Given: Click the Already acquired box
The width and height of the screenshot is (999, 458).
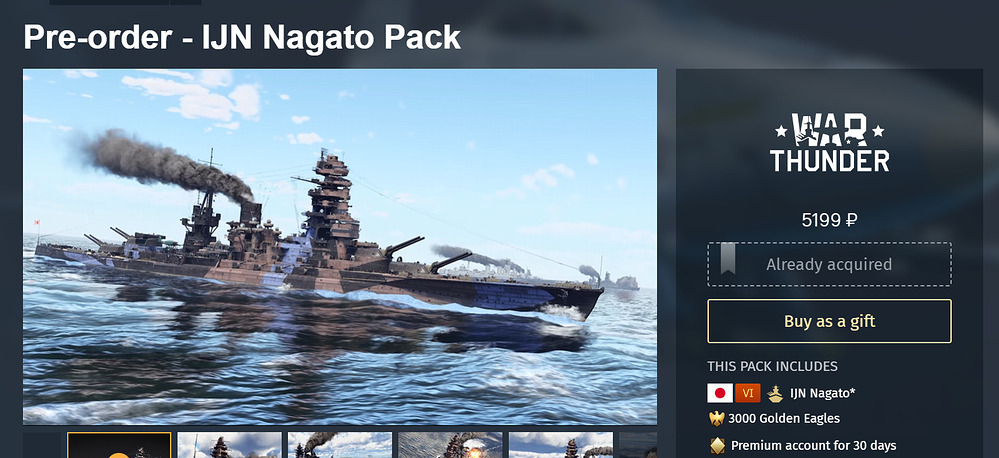Looking at the screenshot, I should [830, 264].
